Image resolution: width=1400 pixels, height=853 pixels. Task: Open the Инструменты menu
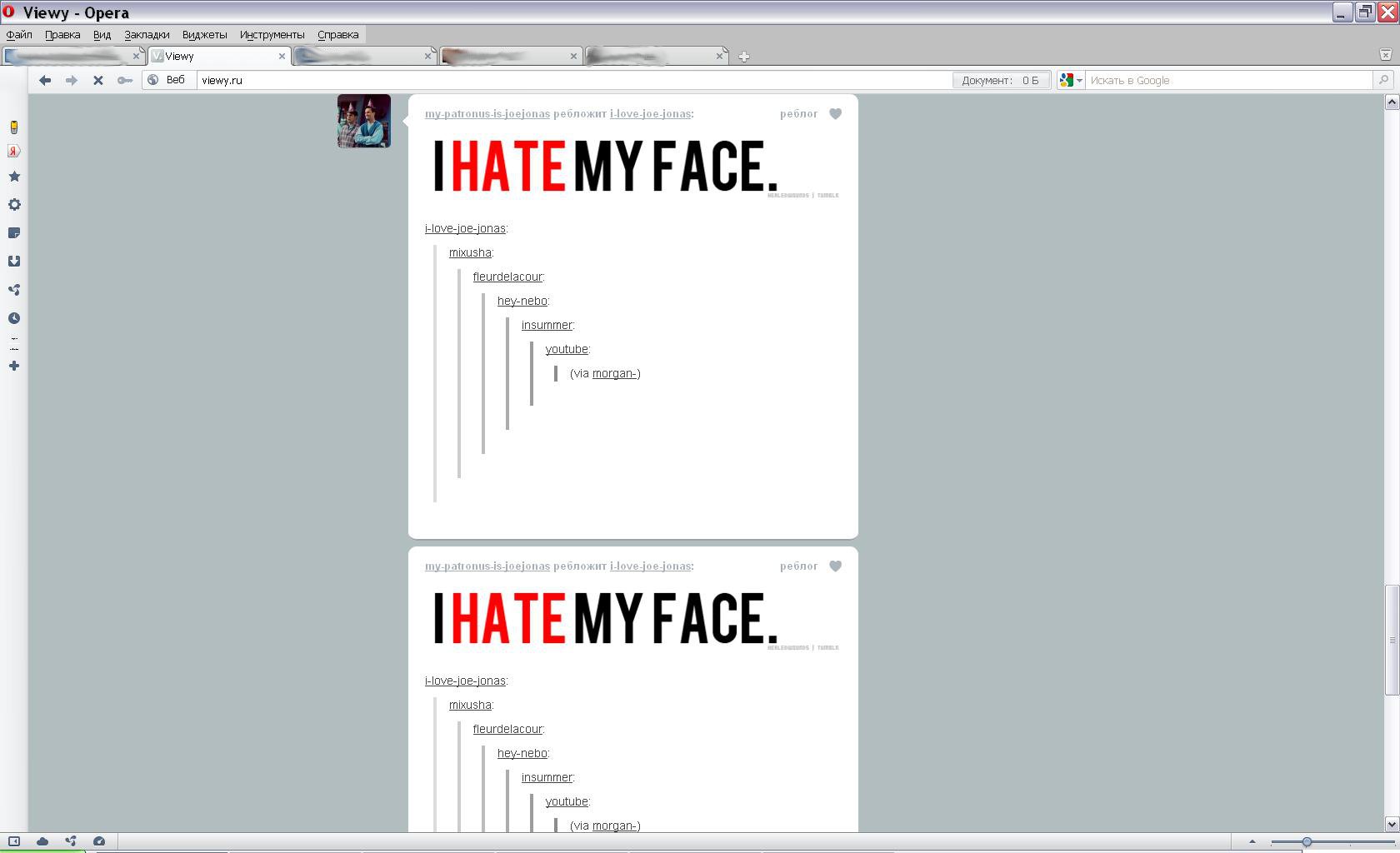click(272, 35)
